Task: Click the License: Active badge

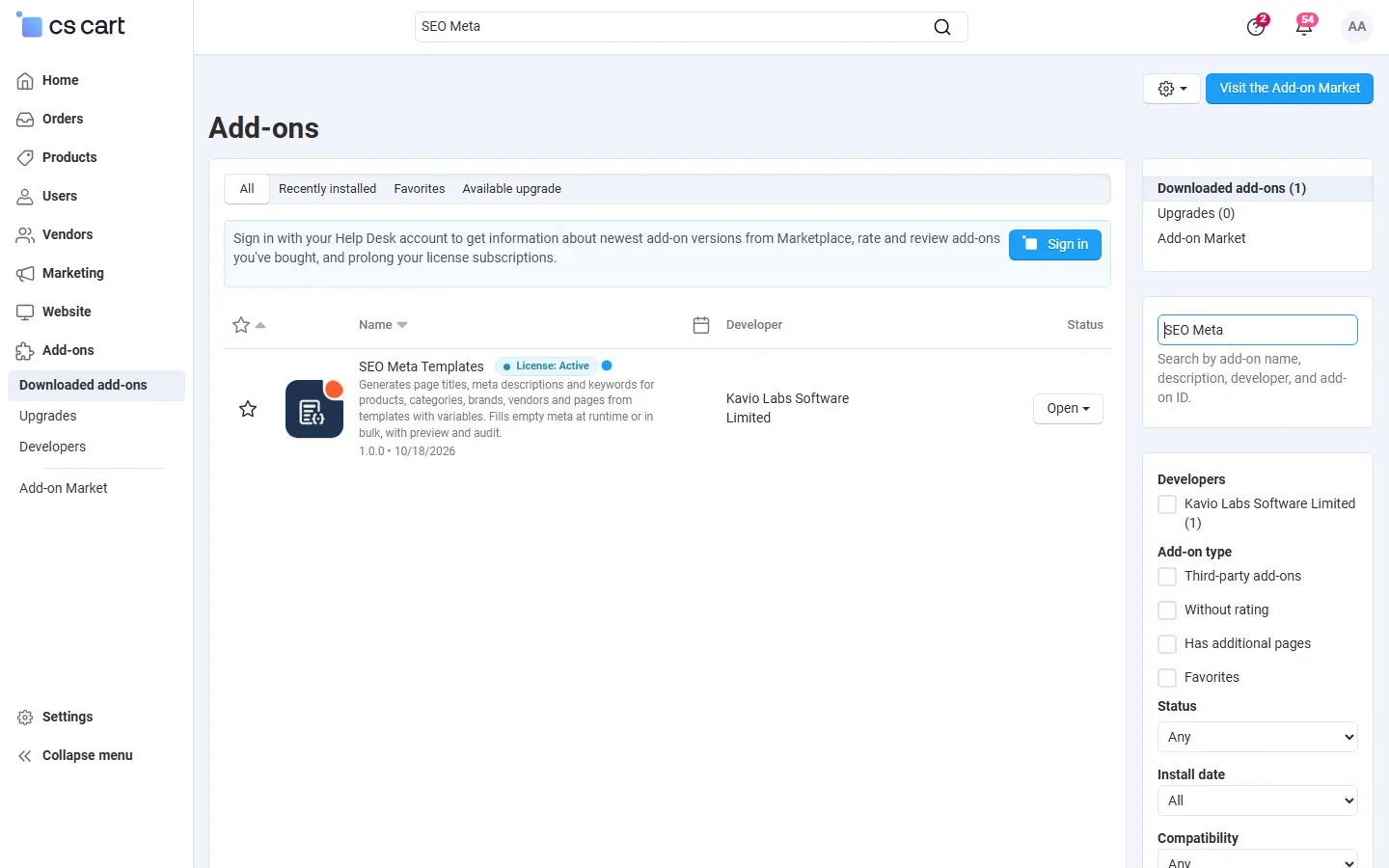Action: coord(546,366)
